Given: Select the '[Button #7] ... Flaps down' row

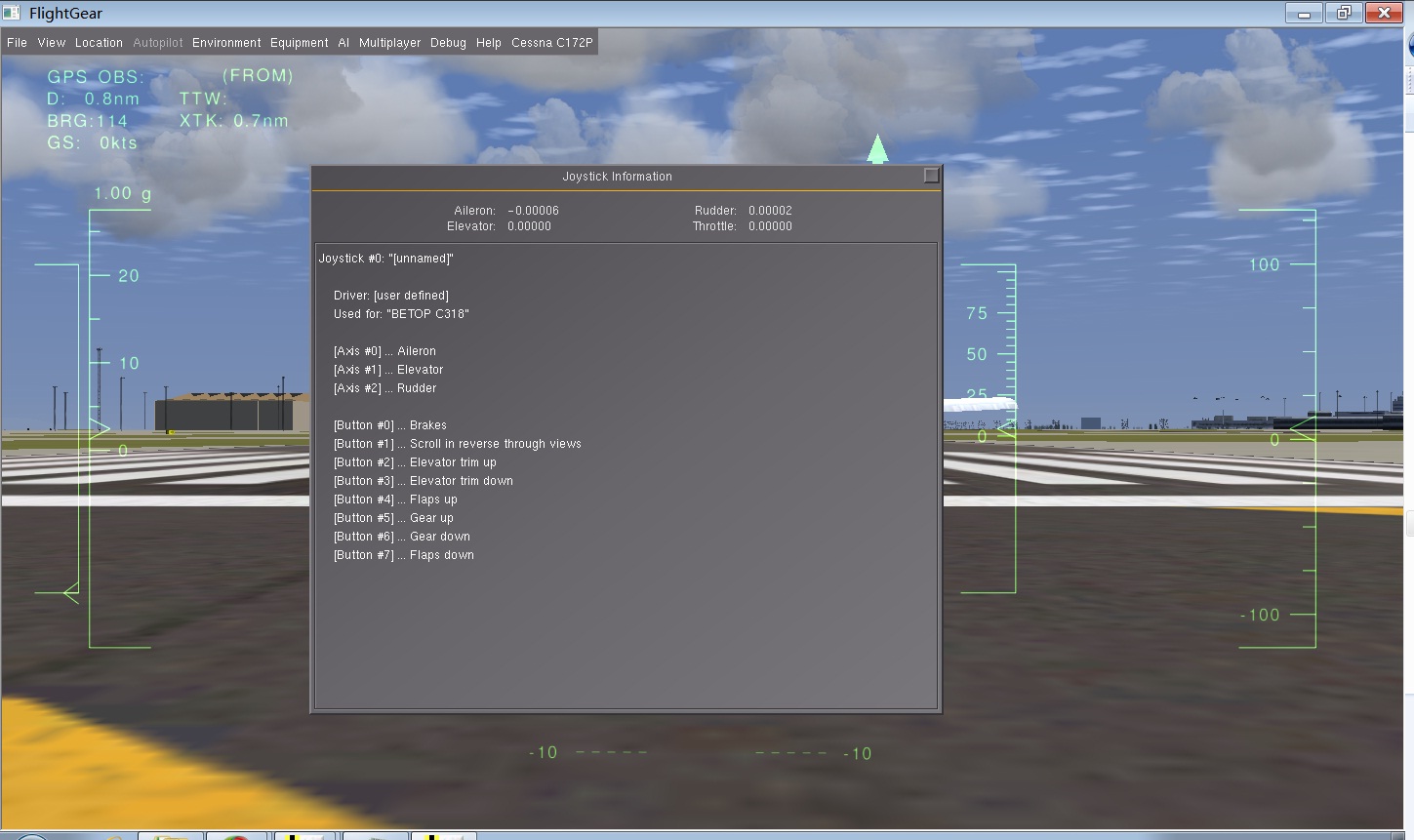Looking at the screenshot, I should point(404,555).
